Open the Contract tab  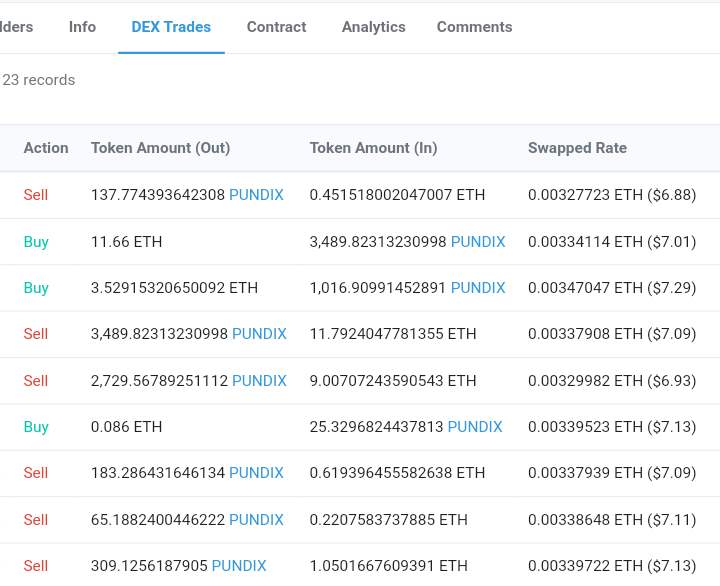pos(276,27)
